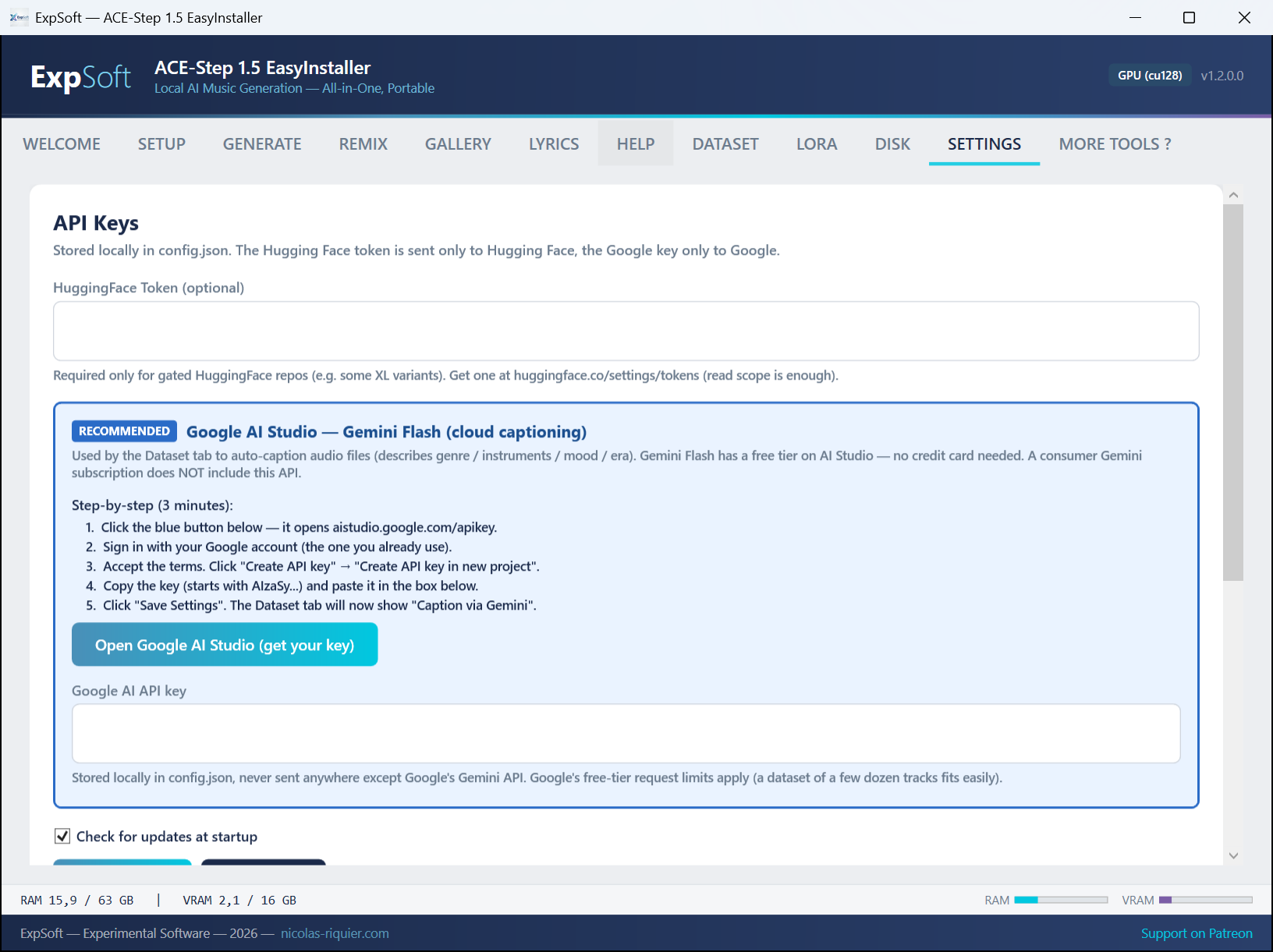Click the API Keys heading
This screenshot has width=1273, height=952.
[96, 223]
